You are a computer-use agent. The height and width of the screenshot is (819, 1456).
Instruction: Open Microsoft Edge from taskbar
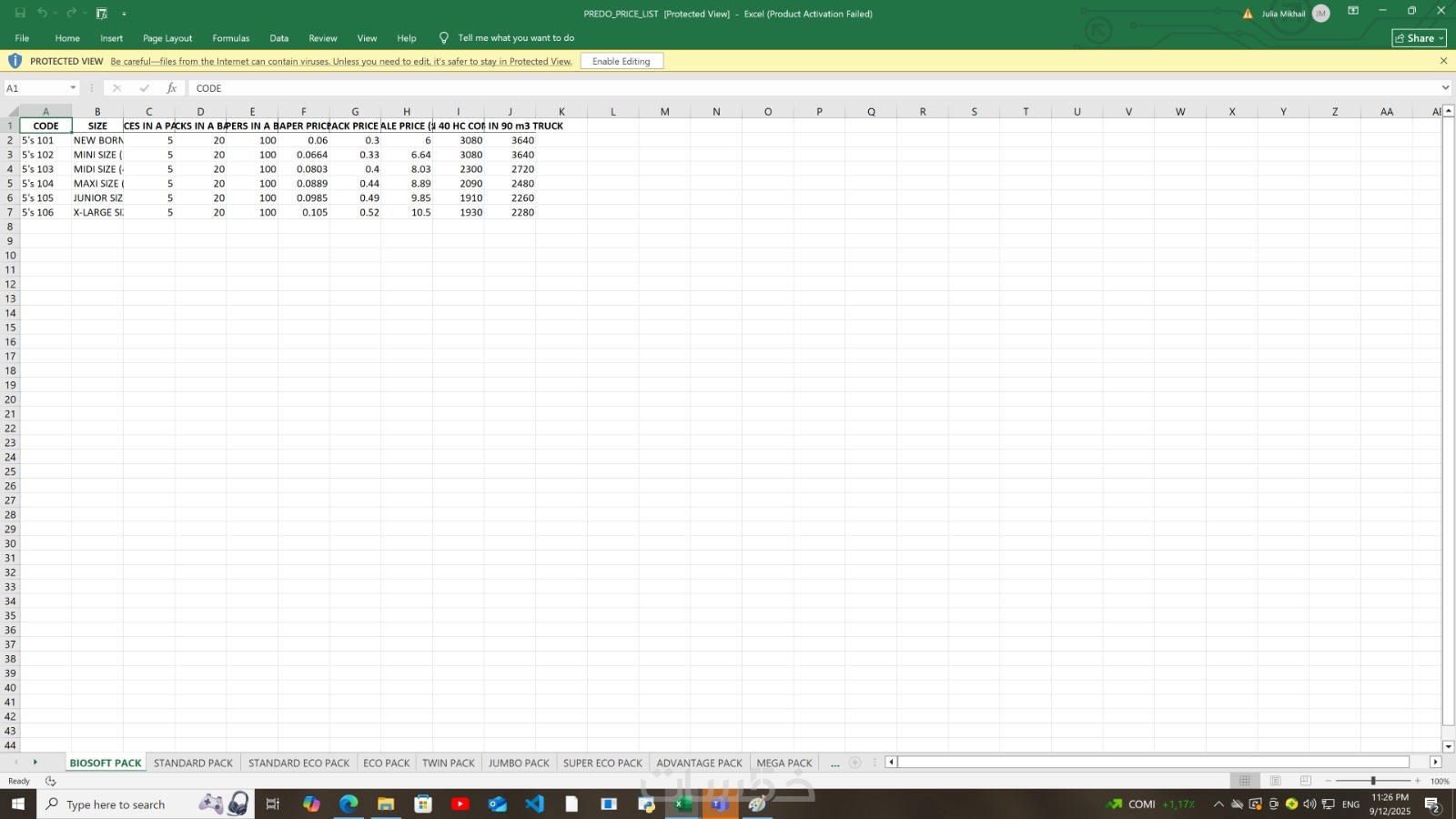pos(349,804)
